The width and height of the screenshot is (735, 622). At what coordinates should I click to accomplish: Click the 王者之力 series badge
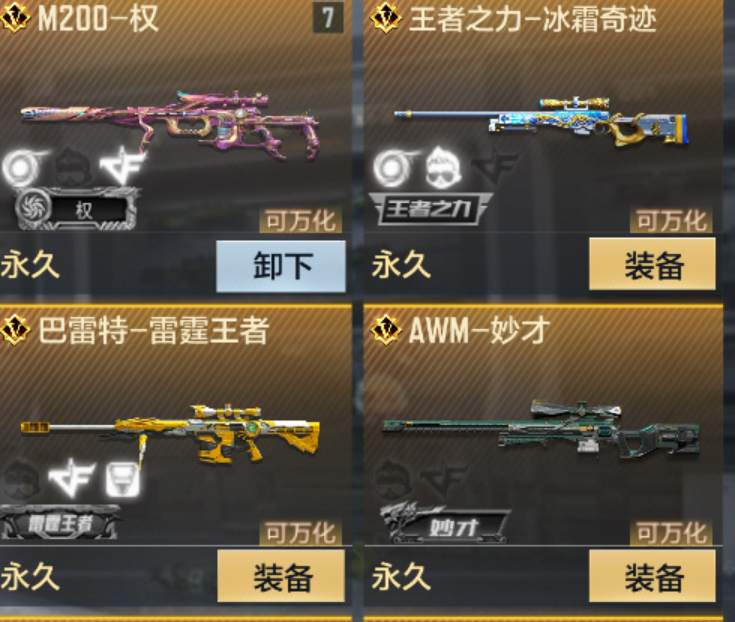coord(429,208)
